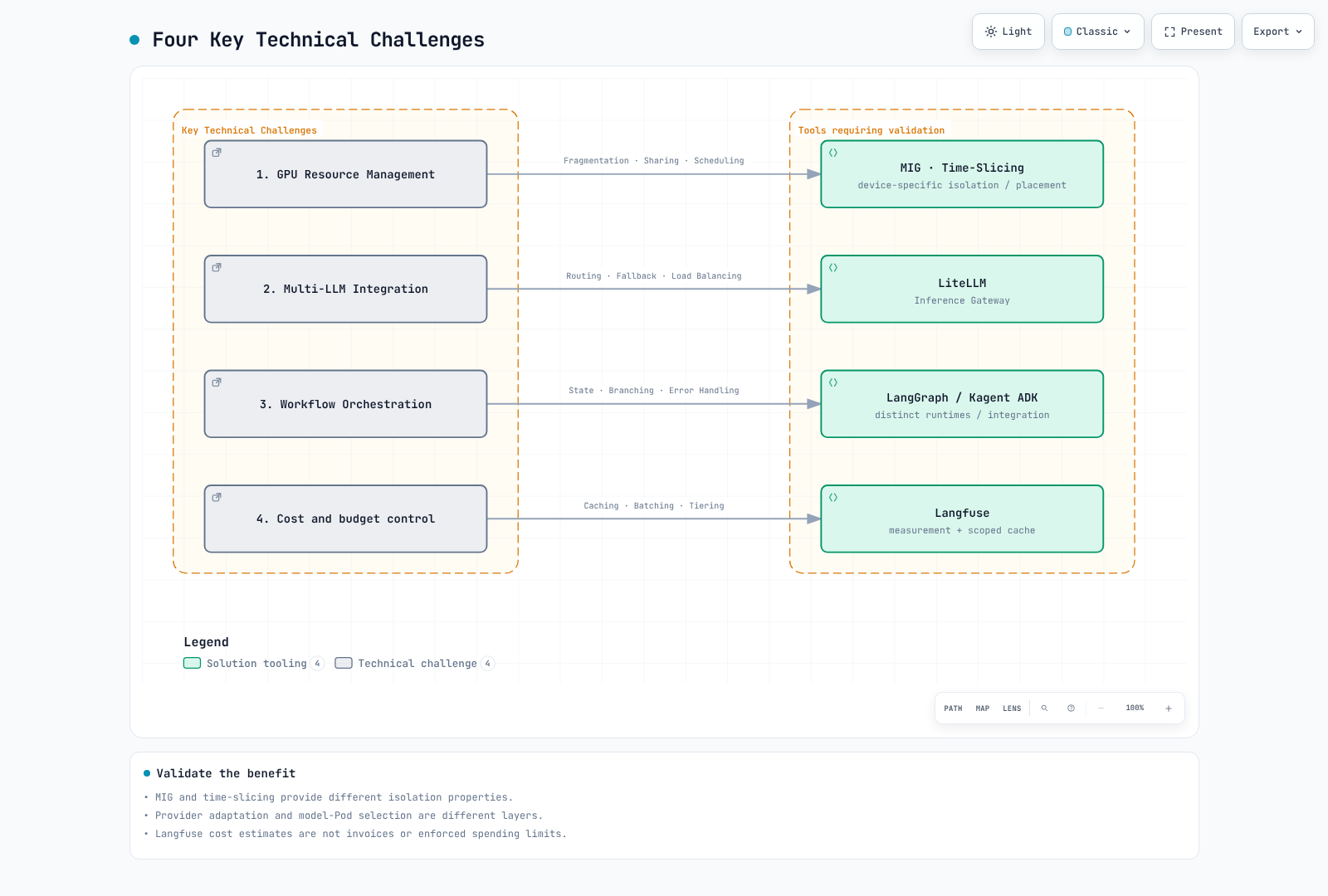Viewport: 1328px width, 896px height.
Task: Select the 2. Multi-LLM Integration node
Action: pyautogui.click(x=345, y=289)
